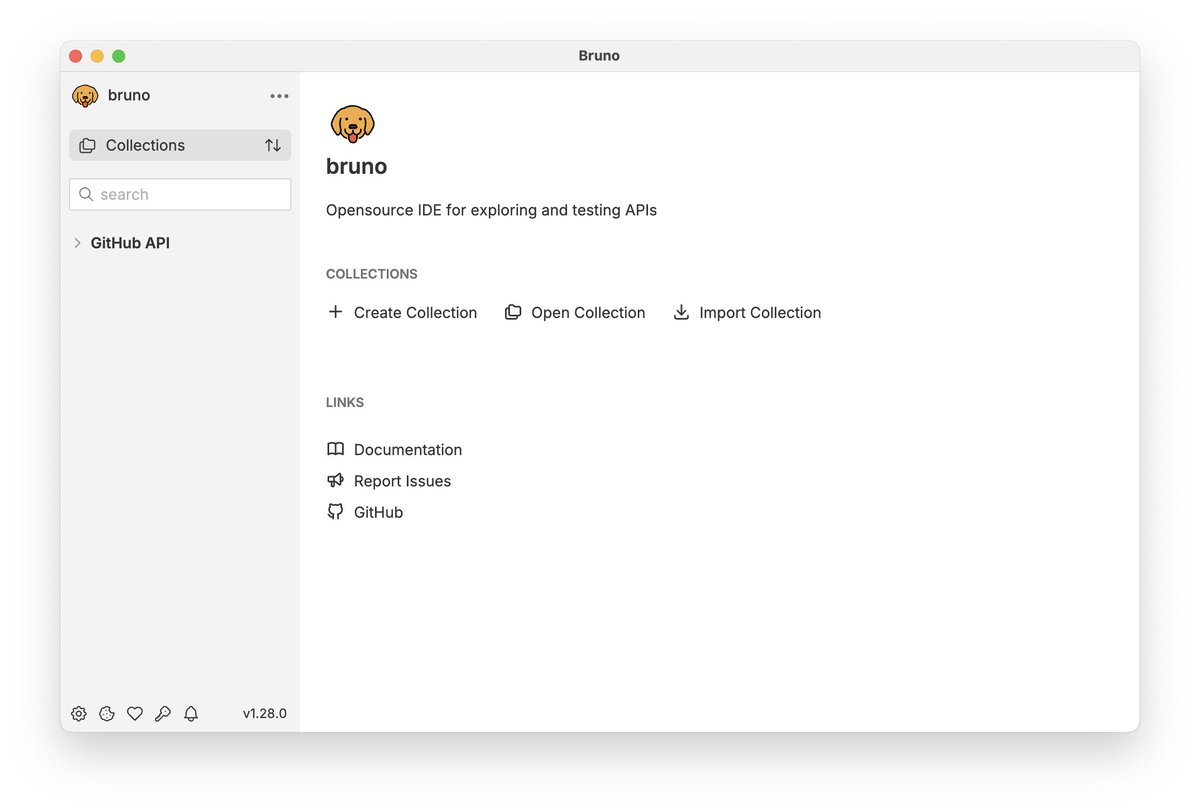Screen dimensions: 1200x812
Task: Click the book icon beside Documentation
Action: point(335,449)
